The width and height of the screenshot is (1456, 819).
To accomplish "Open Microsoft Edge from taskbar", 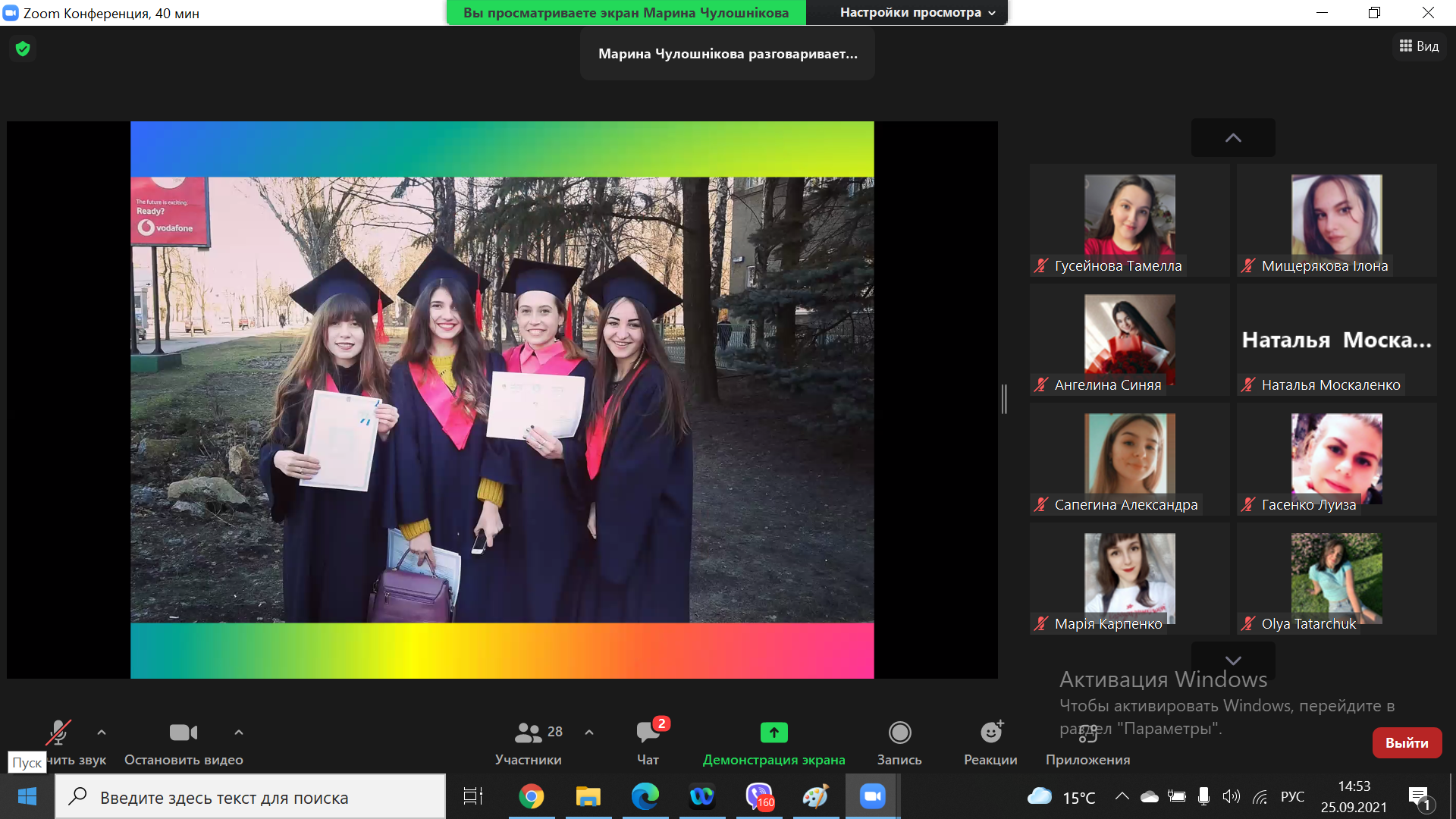I will (645, 797).
